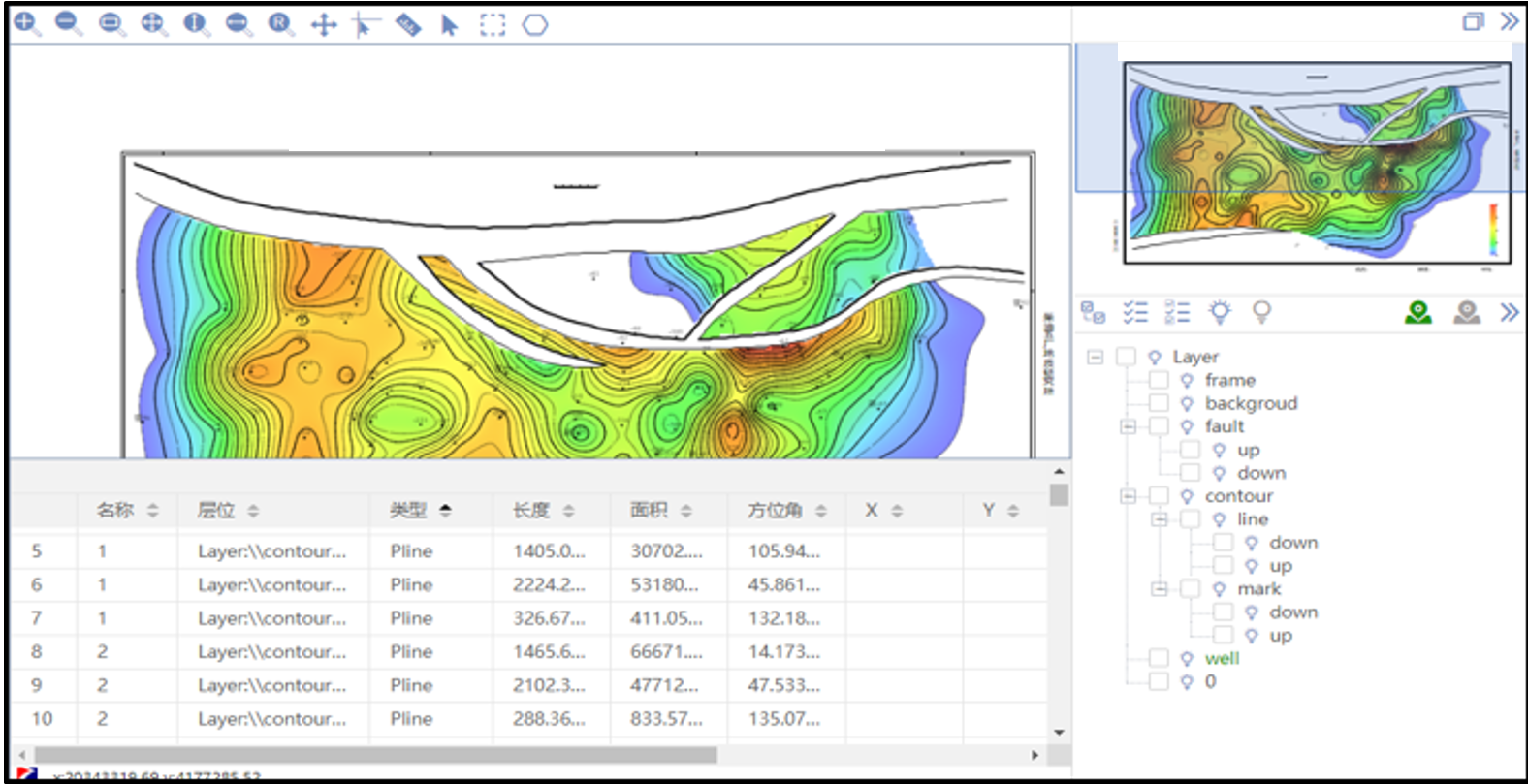Collapse the fault layer tree node
The height and width of the screenshot is (784, 1528).
coord(1128,426)
